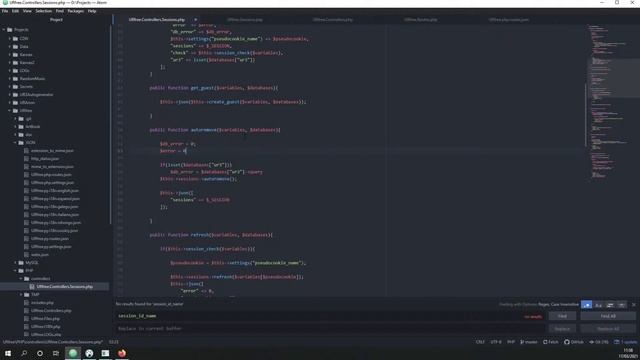Toggle the Whole Word find option
The width and height of the screenshot is (640, 360).
coord(621,305)
